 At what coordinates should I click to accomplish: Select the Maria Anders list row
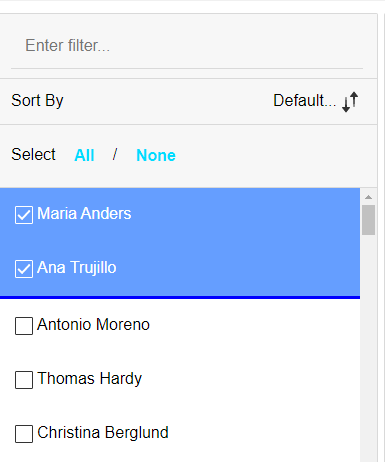180,215
